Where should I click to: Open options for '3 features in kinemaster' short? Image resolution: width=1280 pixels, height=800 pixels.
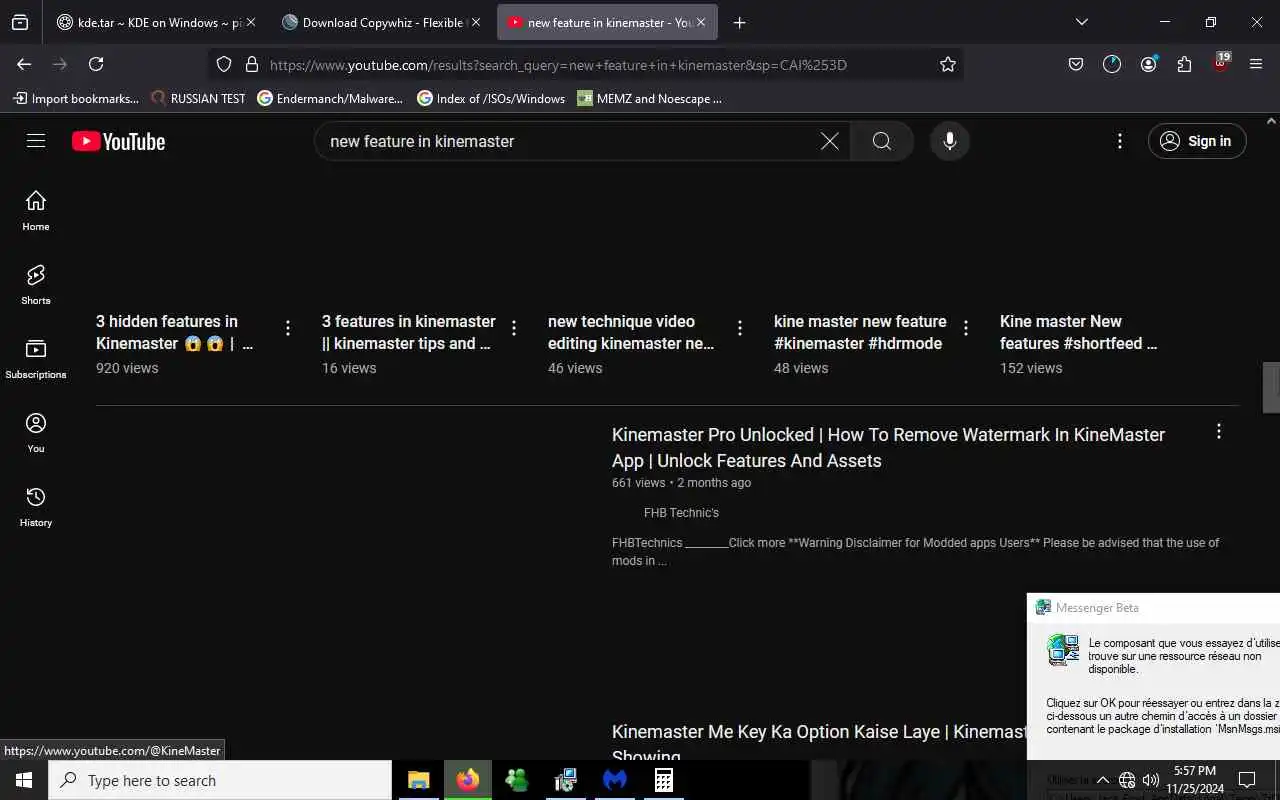514,328
